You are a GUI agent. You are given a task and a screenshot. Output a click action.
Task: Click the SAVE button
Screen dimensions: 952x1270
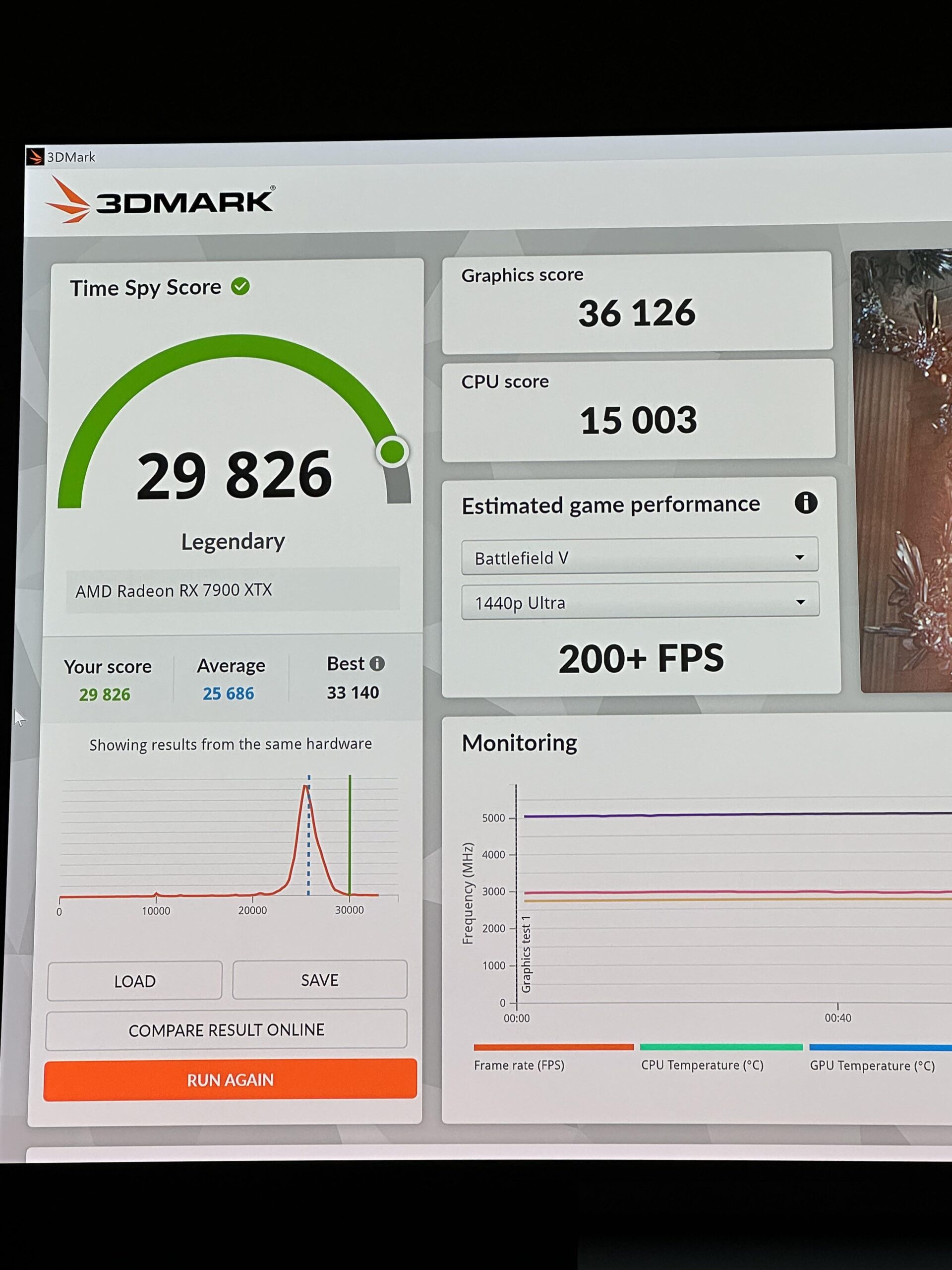pyautogui.click(x=320, y=979)
